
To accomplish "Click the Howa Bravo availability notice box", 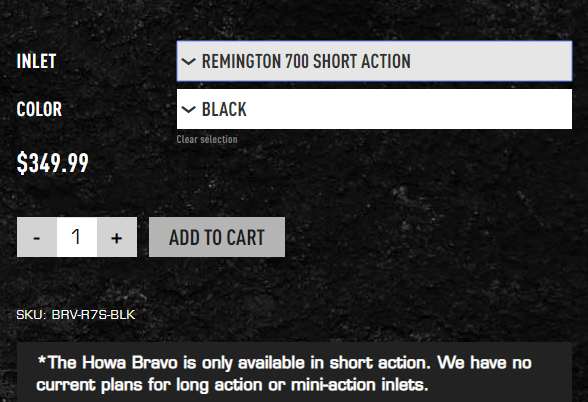I will click(x=294, y=372).
